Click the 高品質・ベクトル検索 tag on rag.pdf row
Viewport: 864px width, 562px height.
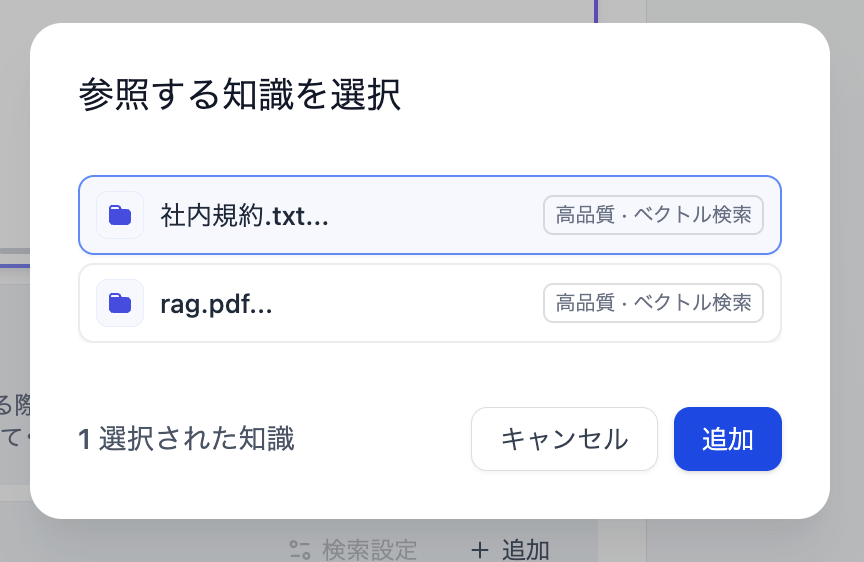click(653, 303)
